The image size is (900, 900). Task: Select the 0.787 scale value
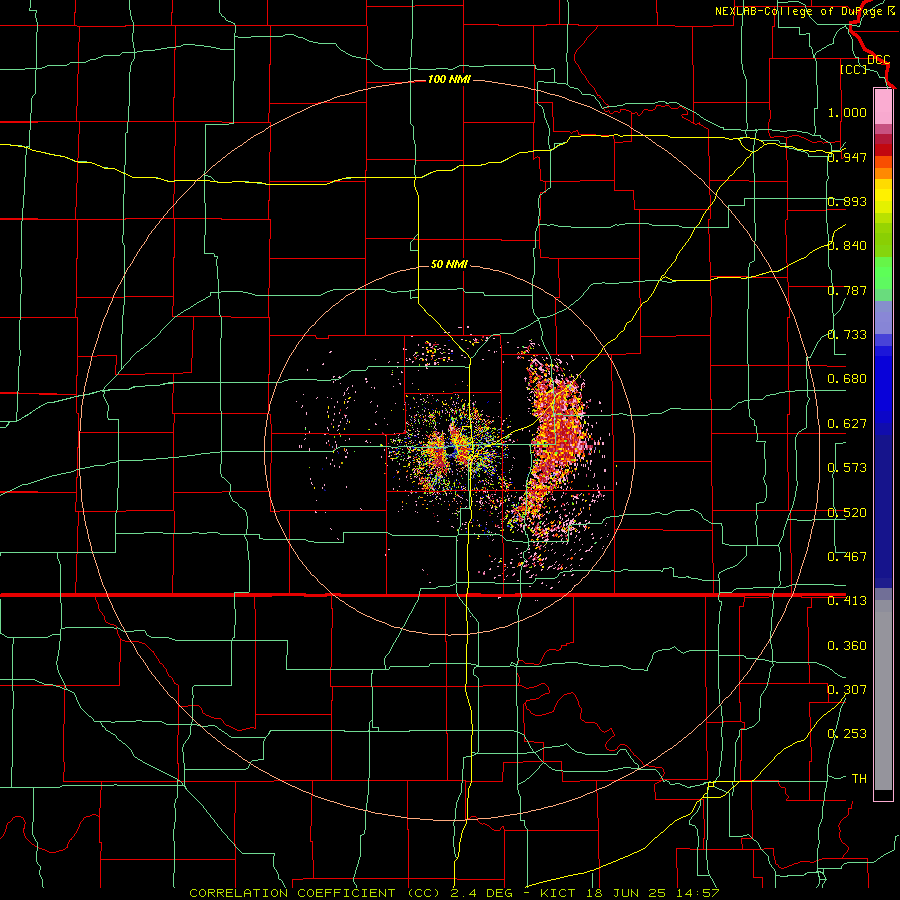pyautogui.click(x=847, y=290)
